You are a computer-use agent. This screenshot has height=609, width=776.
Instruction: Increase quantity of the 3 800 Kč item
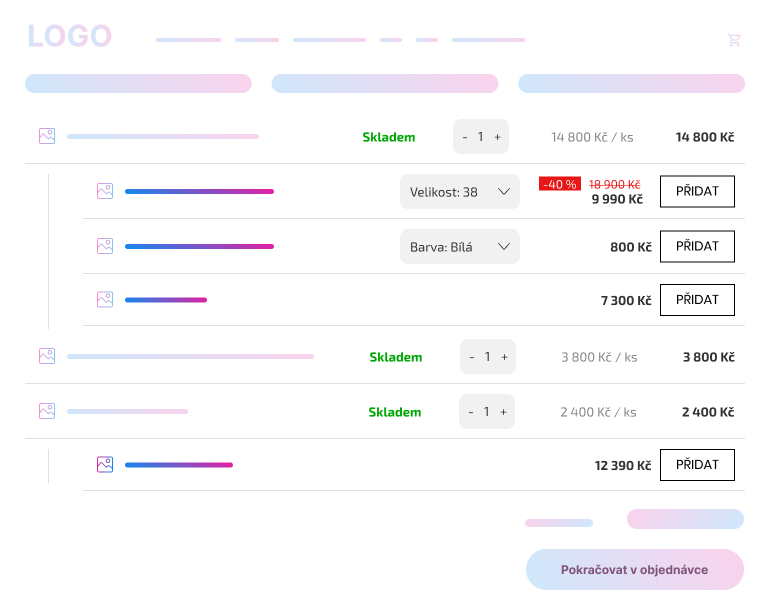point(504,357)
